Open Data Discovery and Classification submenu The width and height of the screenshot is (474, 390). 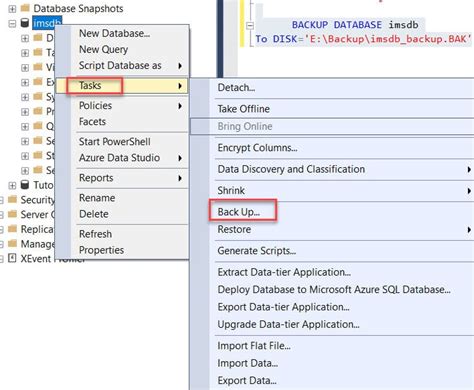[x=332, y=169]
